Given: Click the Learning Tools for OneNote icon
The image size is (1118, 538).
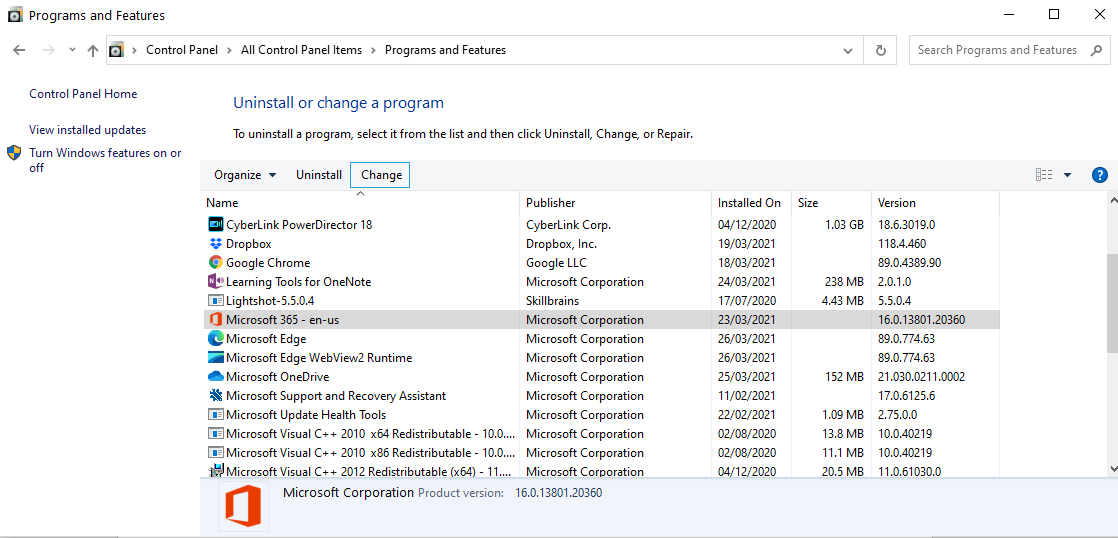Looking at the screenshot, I should [x=215, y=281].
